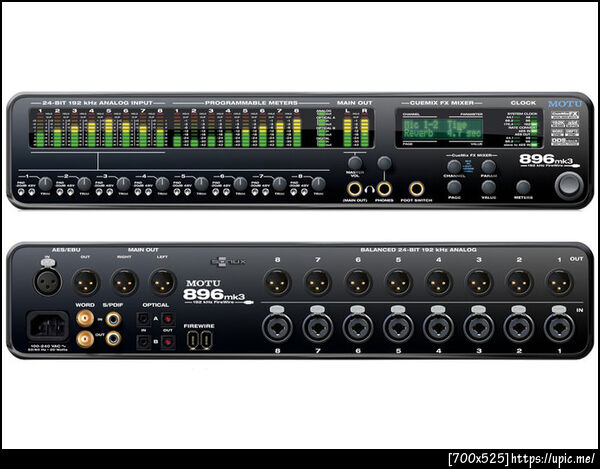The image size is (600, 469).
Task: Click the WORD clock OUT BNC connector
Action: pos(85,339)
